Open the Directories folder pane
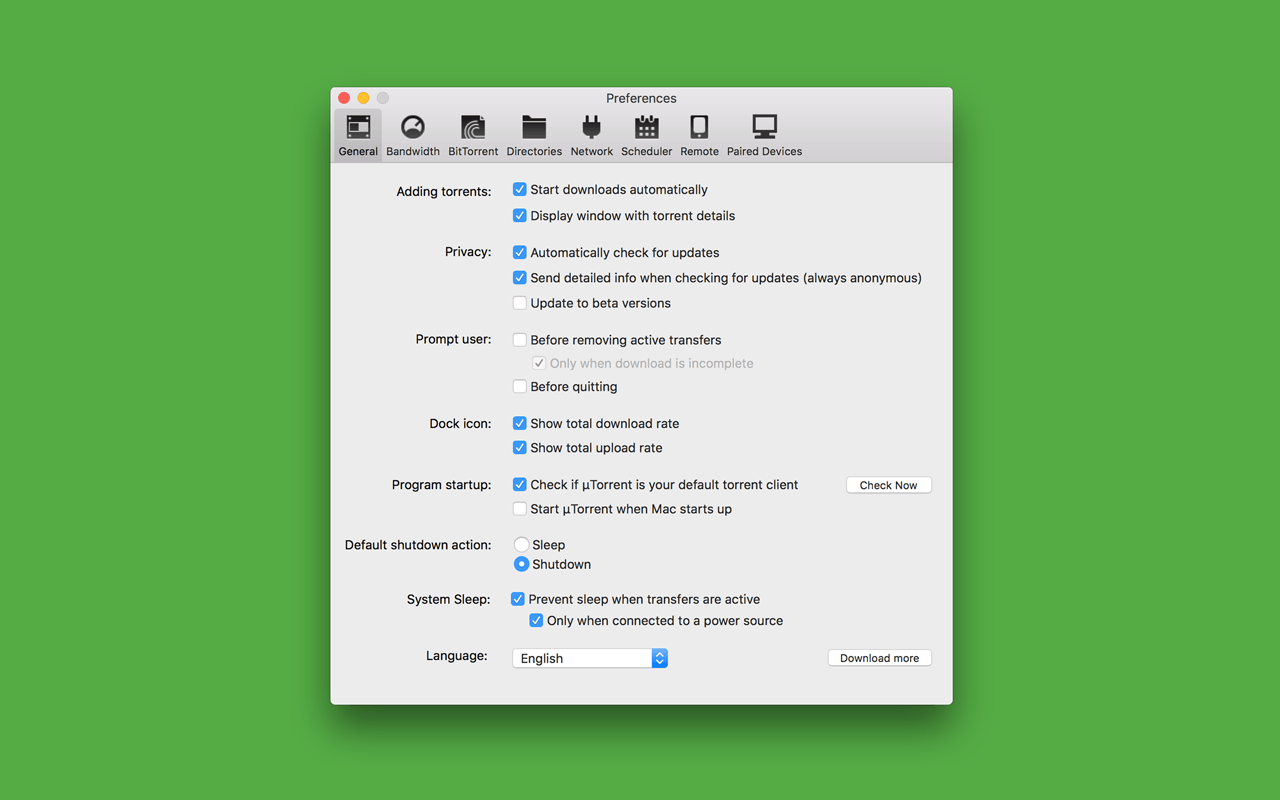The image size is (1280, 800). pyautogui.click(x=534, y=135)
